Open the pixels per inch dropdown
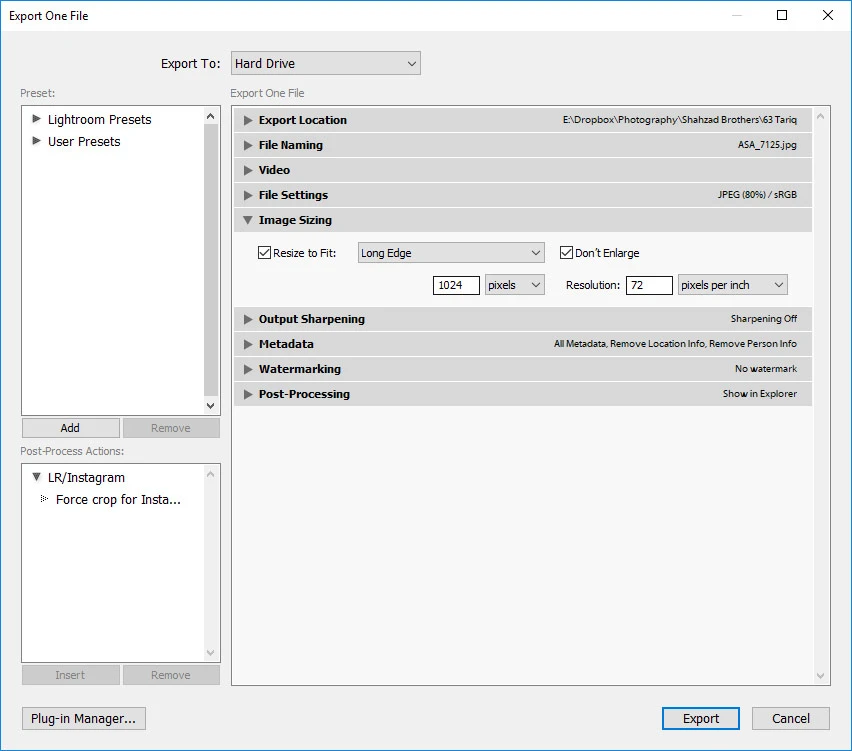The image size is (852, 751). pos(732,285)
